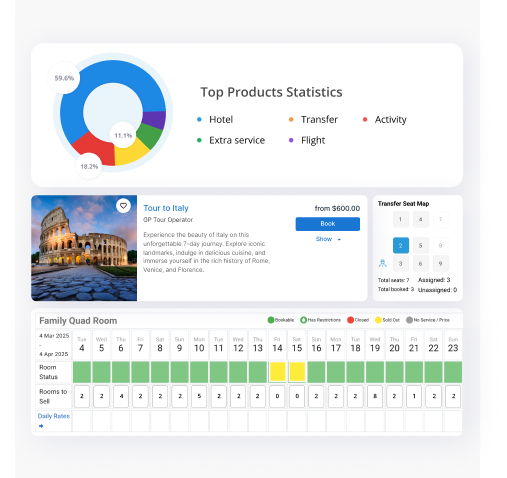Click the Closed red legend dot
Viewport: 507px width, 478px height.
tap(350, 320)
